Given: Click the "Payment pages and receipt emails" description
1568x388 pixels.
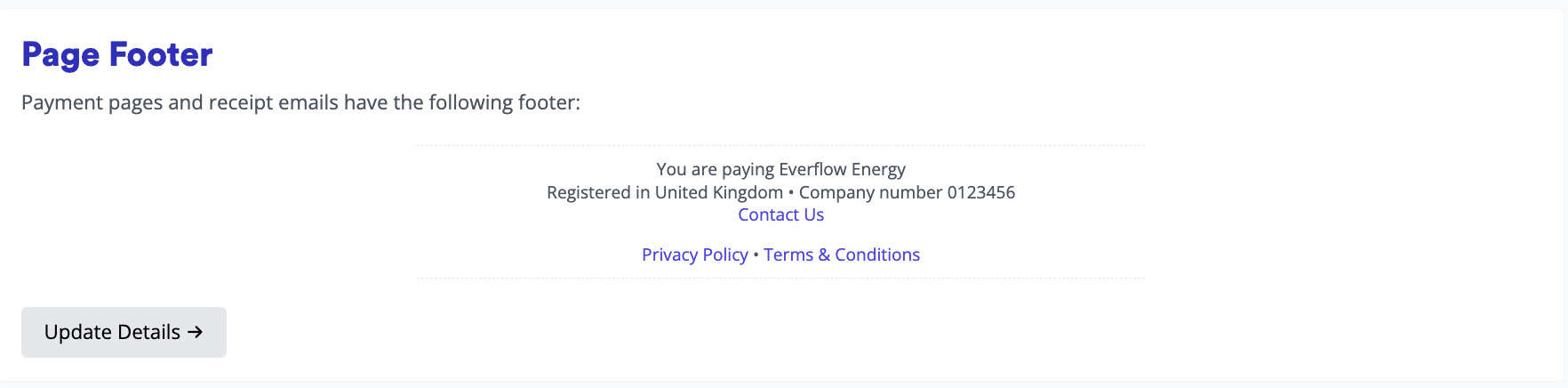Looking at the screenshot, I should [300, 102].
